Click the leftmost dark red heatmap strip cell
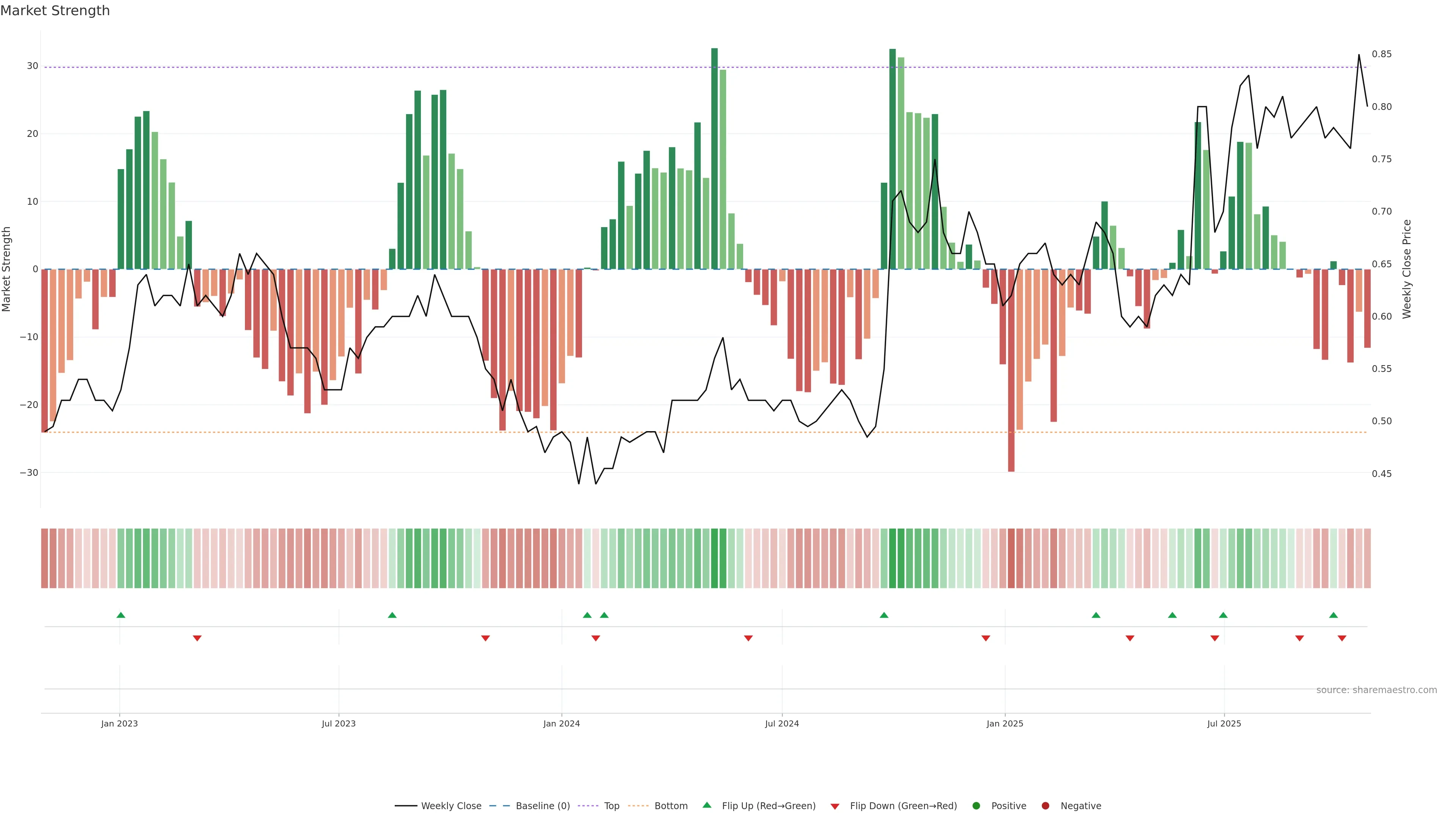1456x819 pixels. tap(44, 559)
